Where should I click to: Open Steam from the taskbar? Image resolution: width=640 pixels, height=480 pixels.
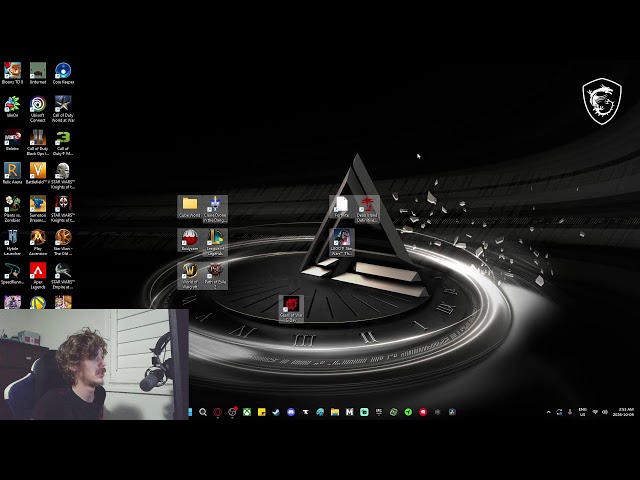click(x=276, y=412)
